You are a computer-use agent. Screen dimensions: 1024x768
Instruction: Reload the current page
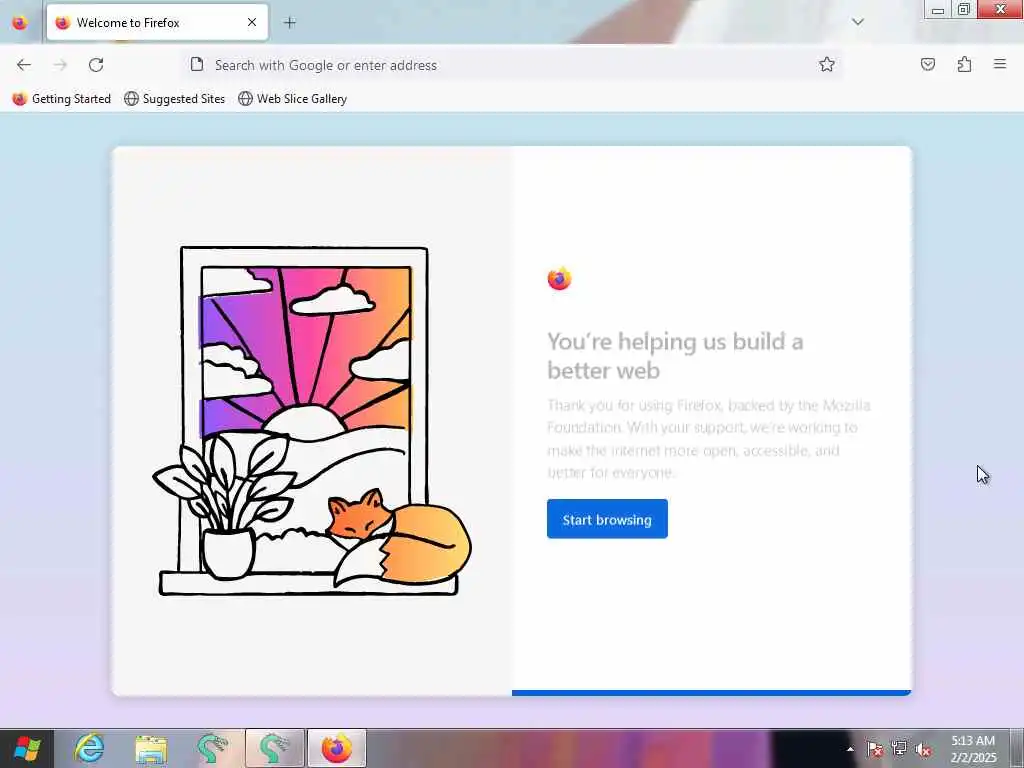[x=96, y=65]
